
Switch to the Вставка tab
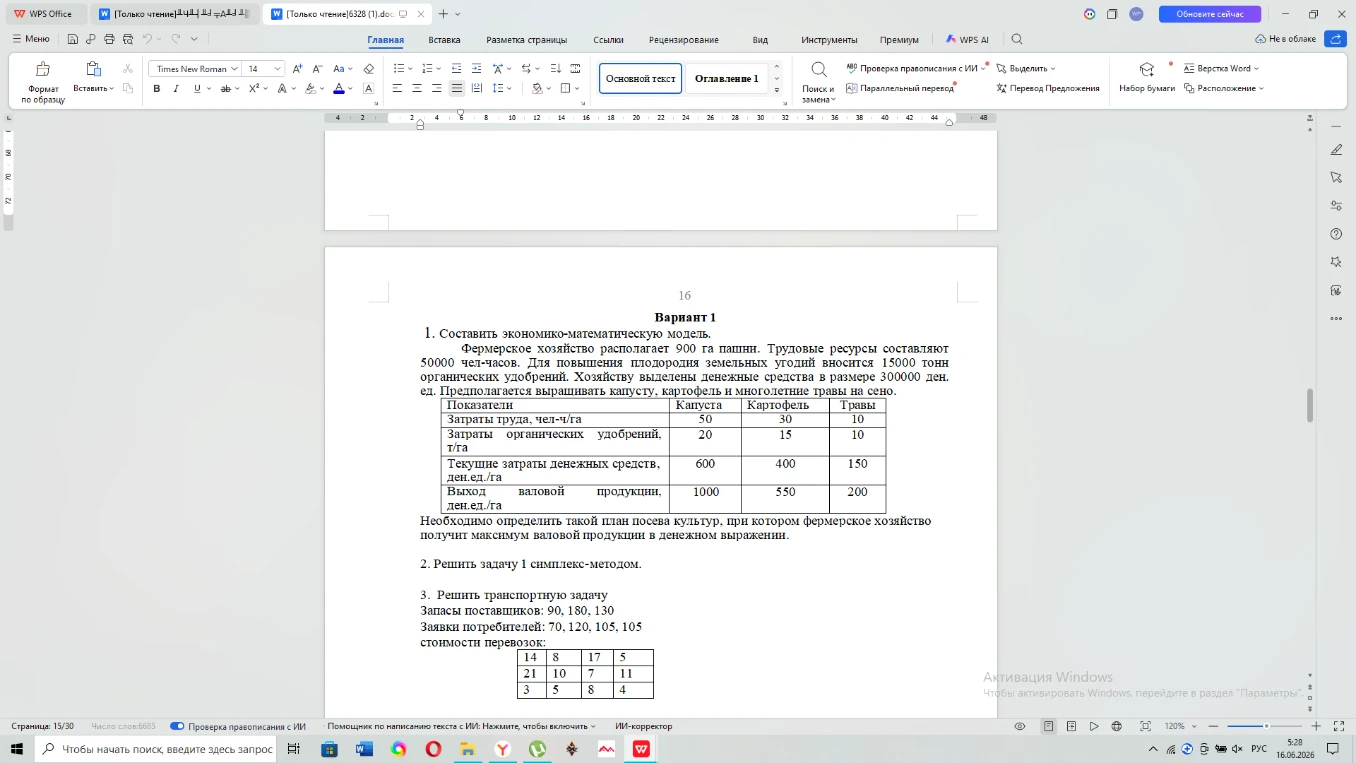click(444, 40)
